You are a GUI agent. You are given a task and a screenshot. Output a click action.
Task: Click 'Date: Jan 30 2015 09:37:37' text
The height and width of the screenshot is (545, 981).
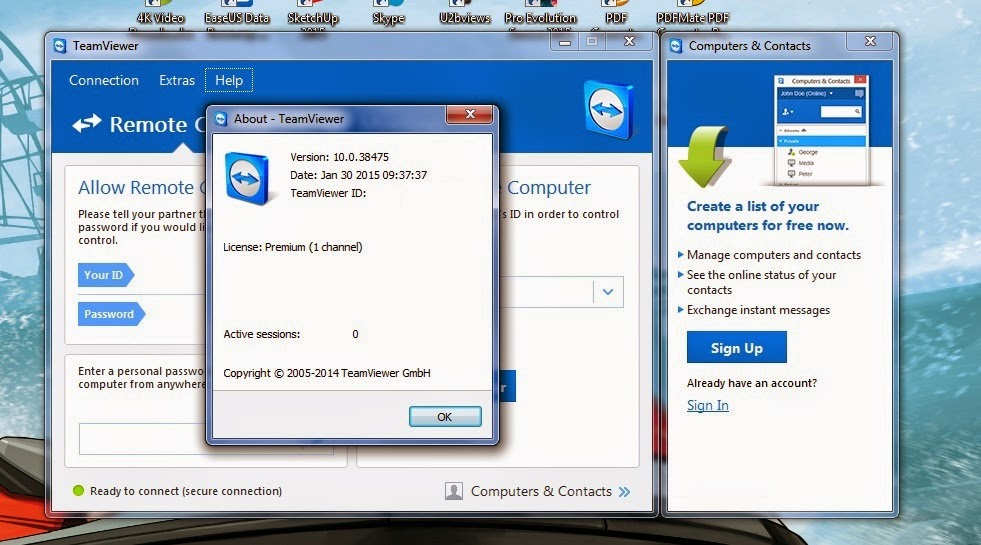pos(358,175)
